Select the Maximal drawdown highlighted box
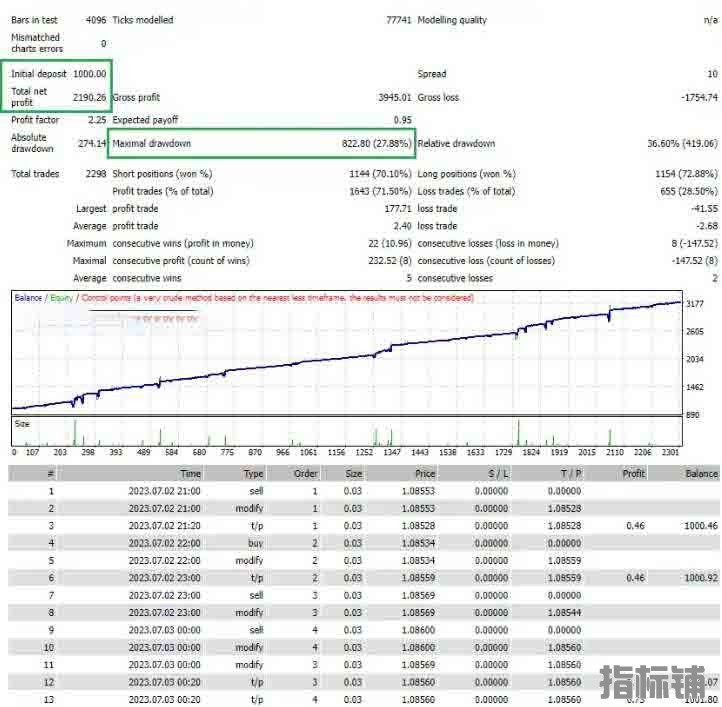 coord(262,144)
